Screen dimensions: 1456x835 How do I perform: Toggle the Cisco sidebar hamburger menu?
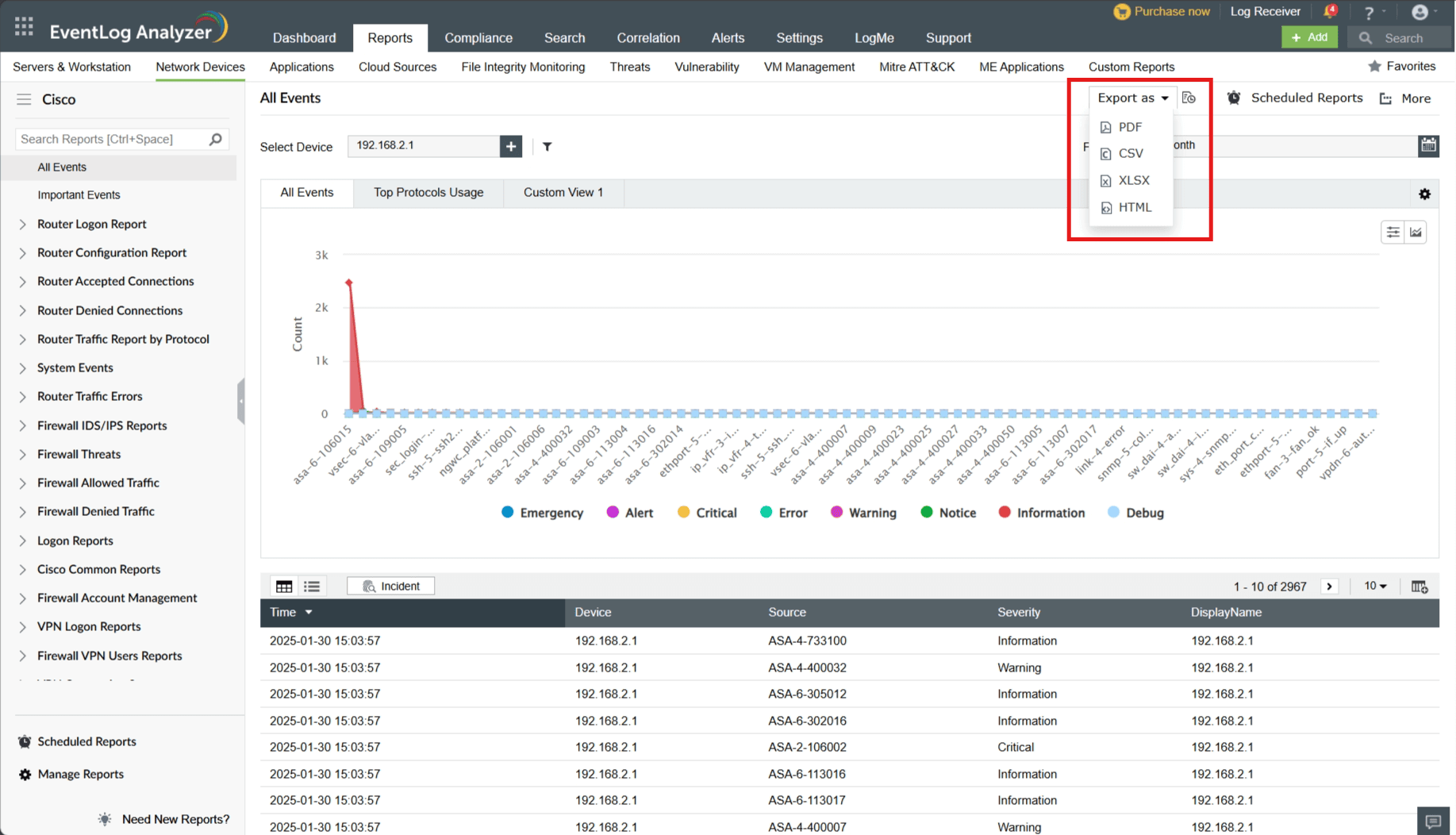point(24,99)
